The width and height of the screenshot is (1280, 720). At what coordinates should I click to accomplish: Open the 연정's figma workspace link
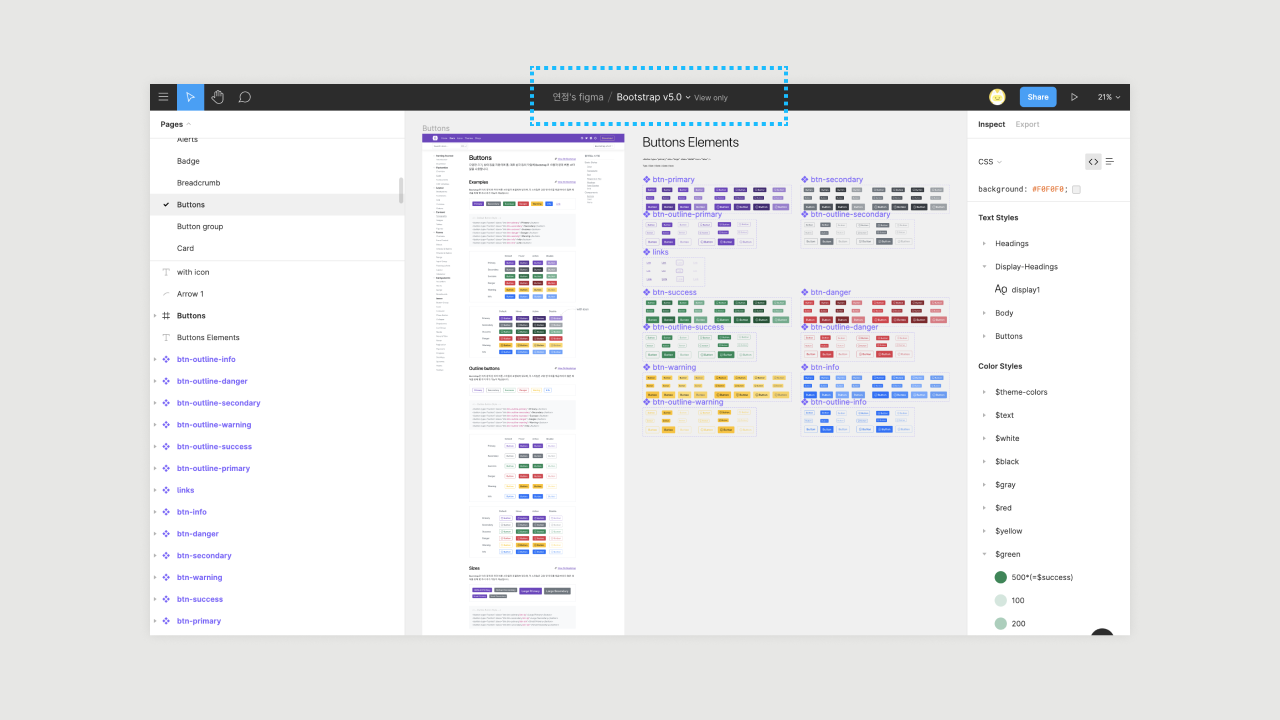578,97
